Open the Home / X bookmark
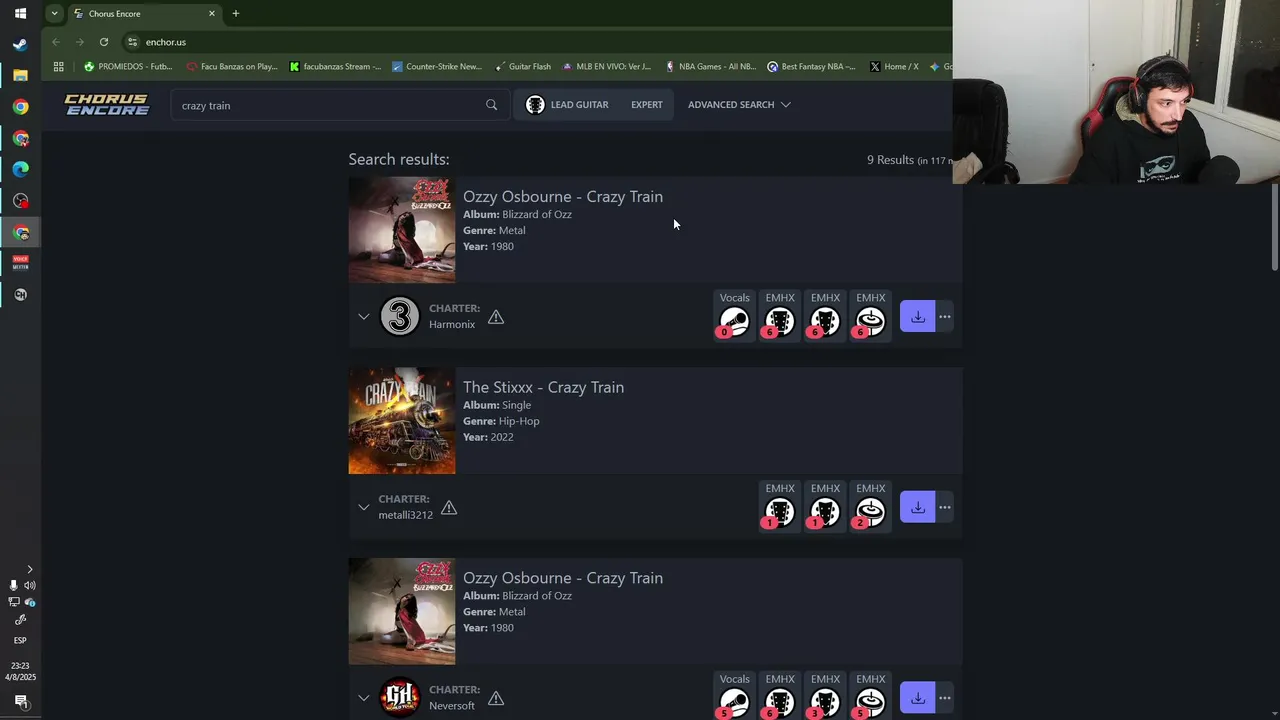This screenshot has height=720, width=1280. tap(894, 67)
